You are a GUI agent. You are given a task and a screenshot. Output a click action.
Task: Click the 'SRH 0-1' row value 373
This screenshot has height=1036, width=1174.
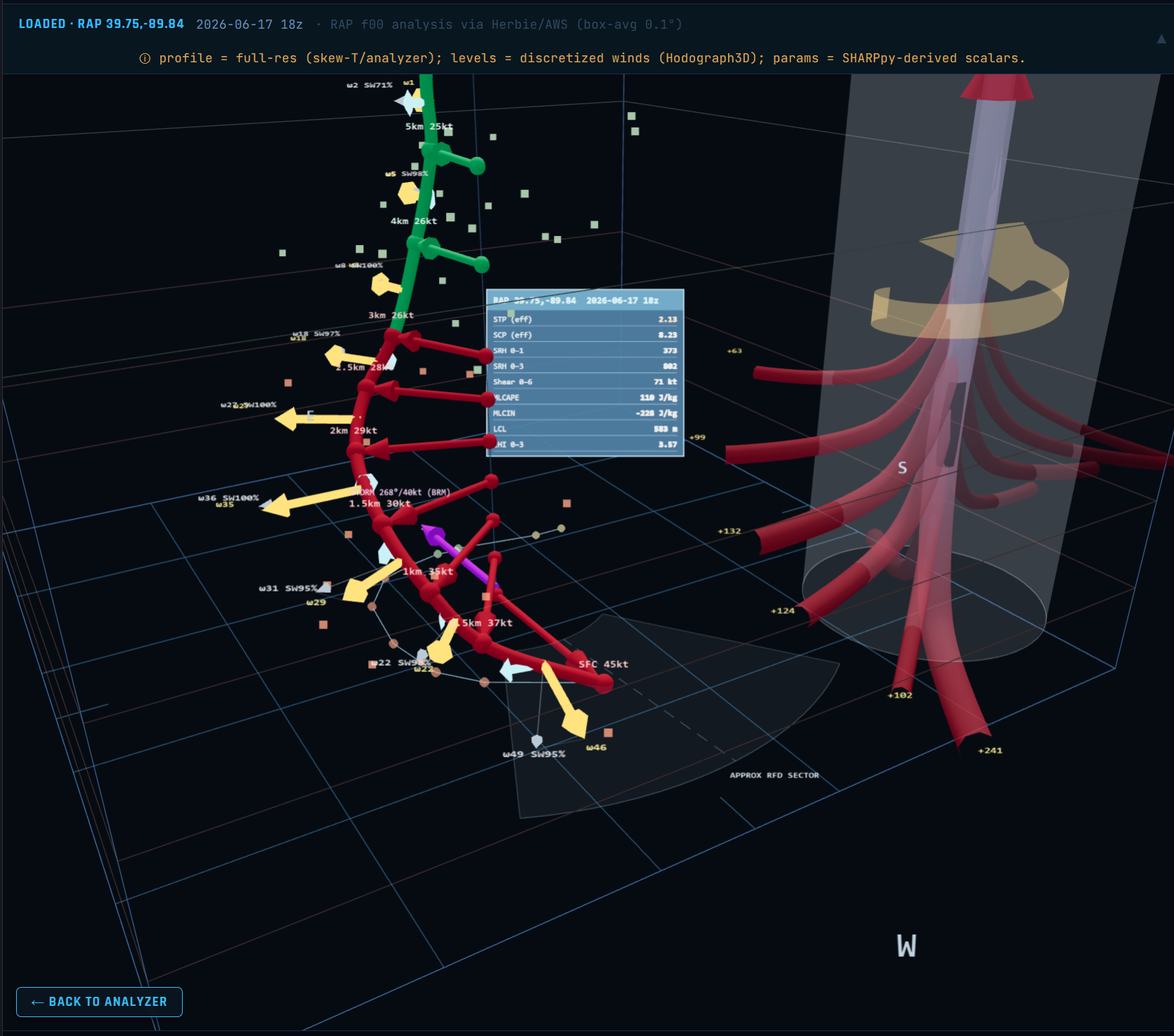pos(670,351)
